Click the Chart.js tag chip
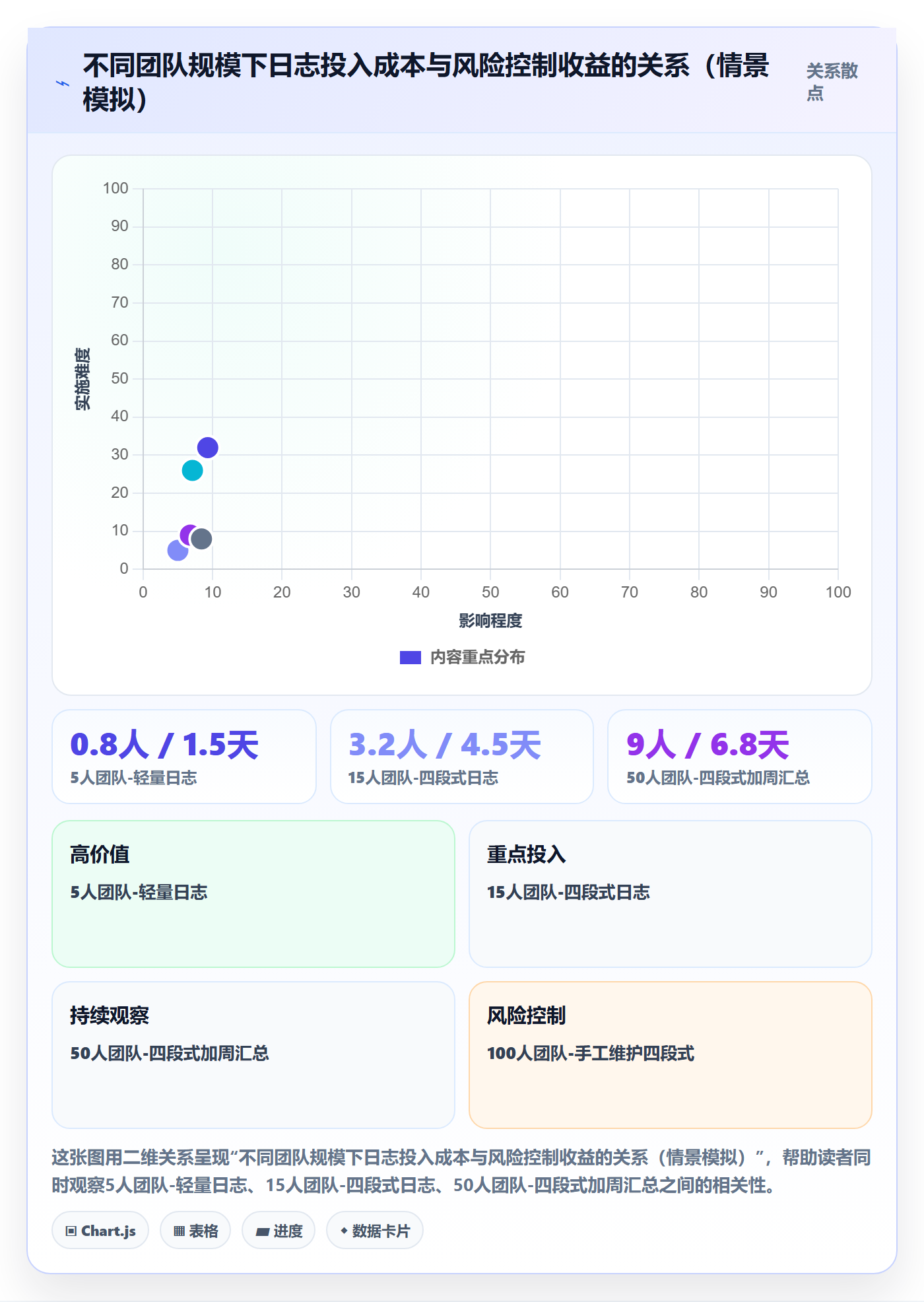 [x=100, y=1231]
